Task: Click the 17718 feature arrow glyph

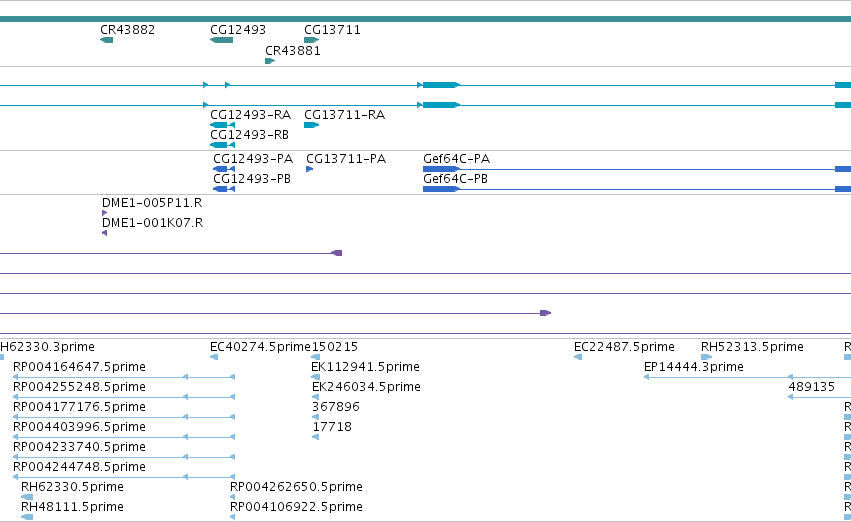Action: tap(316, 437)
